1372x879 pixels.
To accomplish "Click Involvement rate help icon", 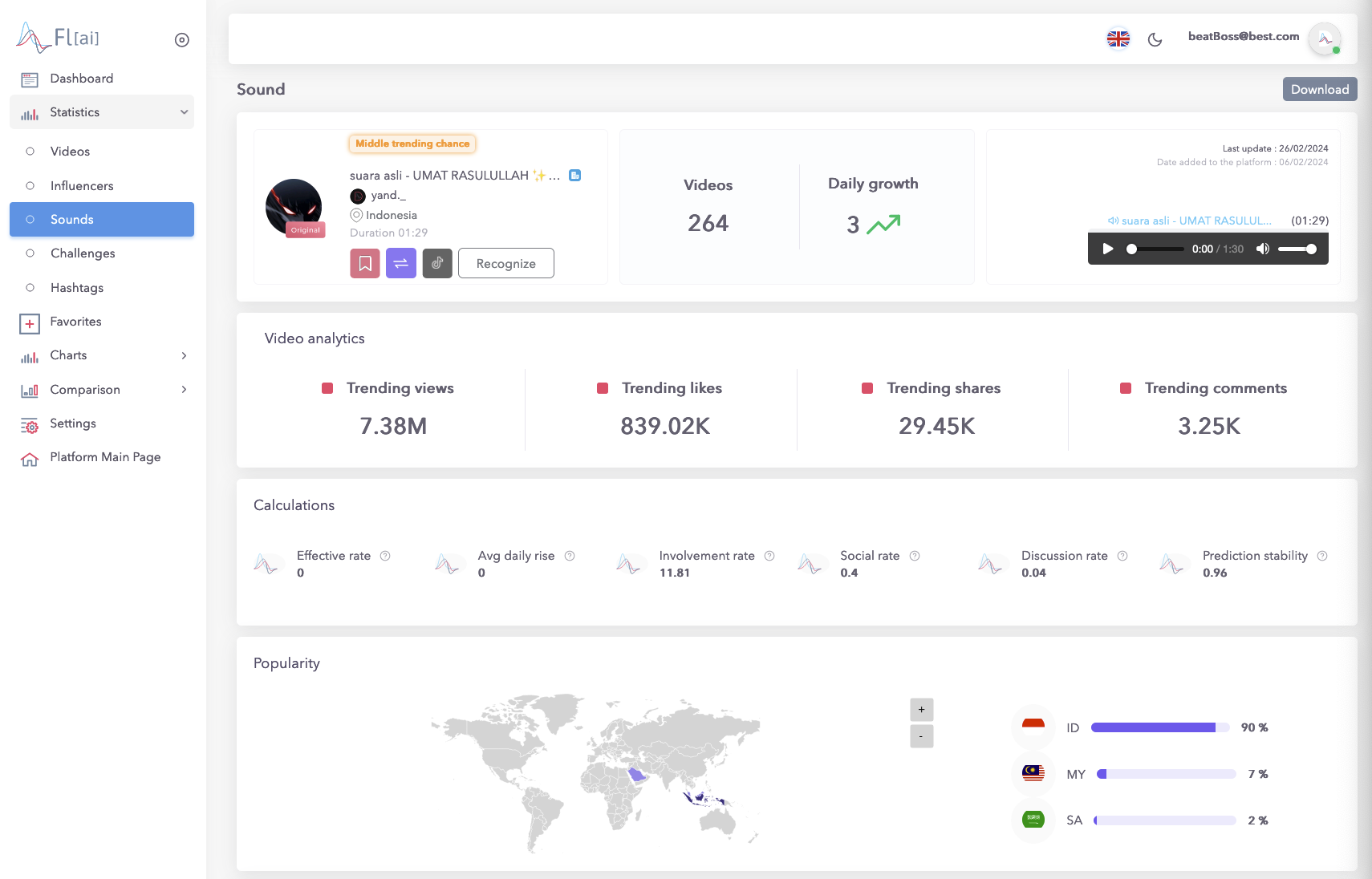I will point(769,556).
